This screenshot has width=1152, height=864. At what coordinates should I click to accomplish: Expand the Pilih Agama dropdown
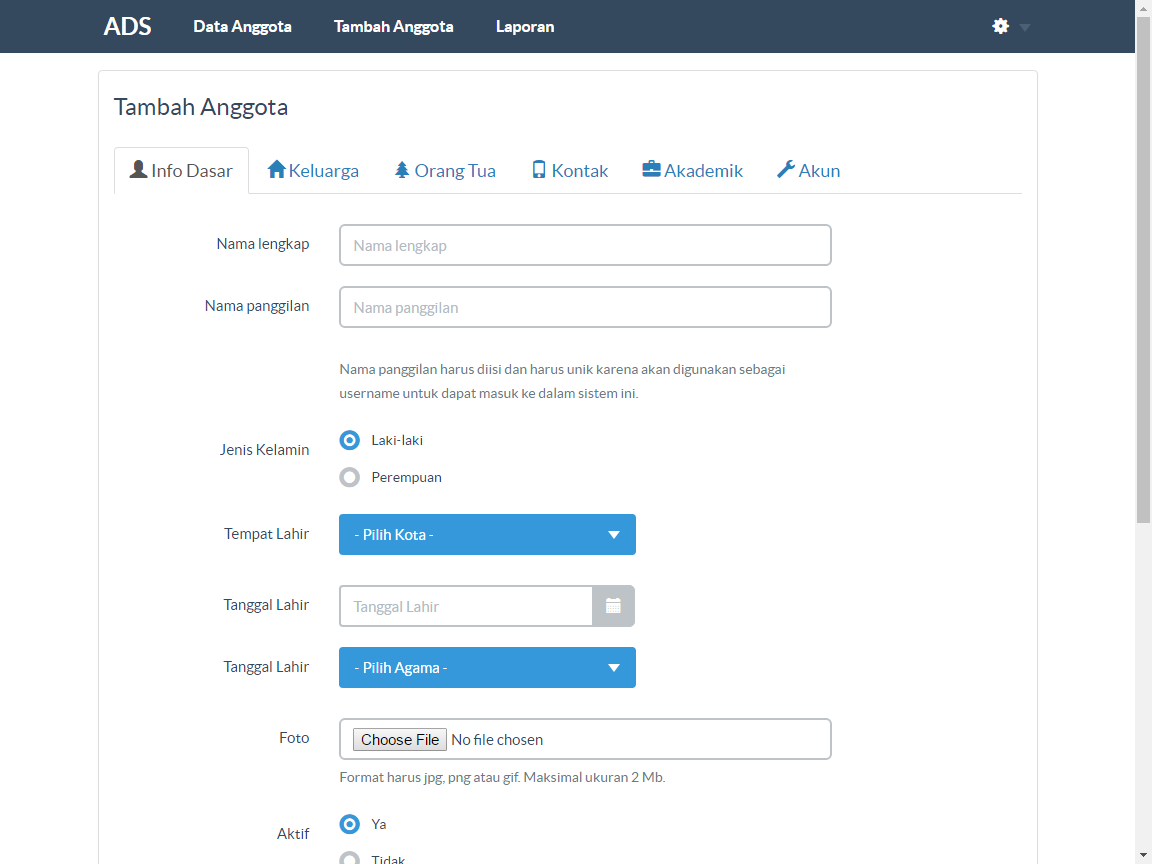[x=487, y=668]
